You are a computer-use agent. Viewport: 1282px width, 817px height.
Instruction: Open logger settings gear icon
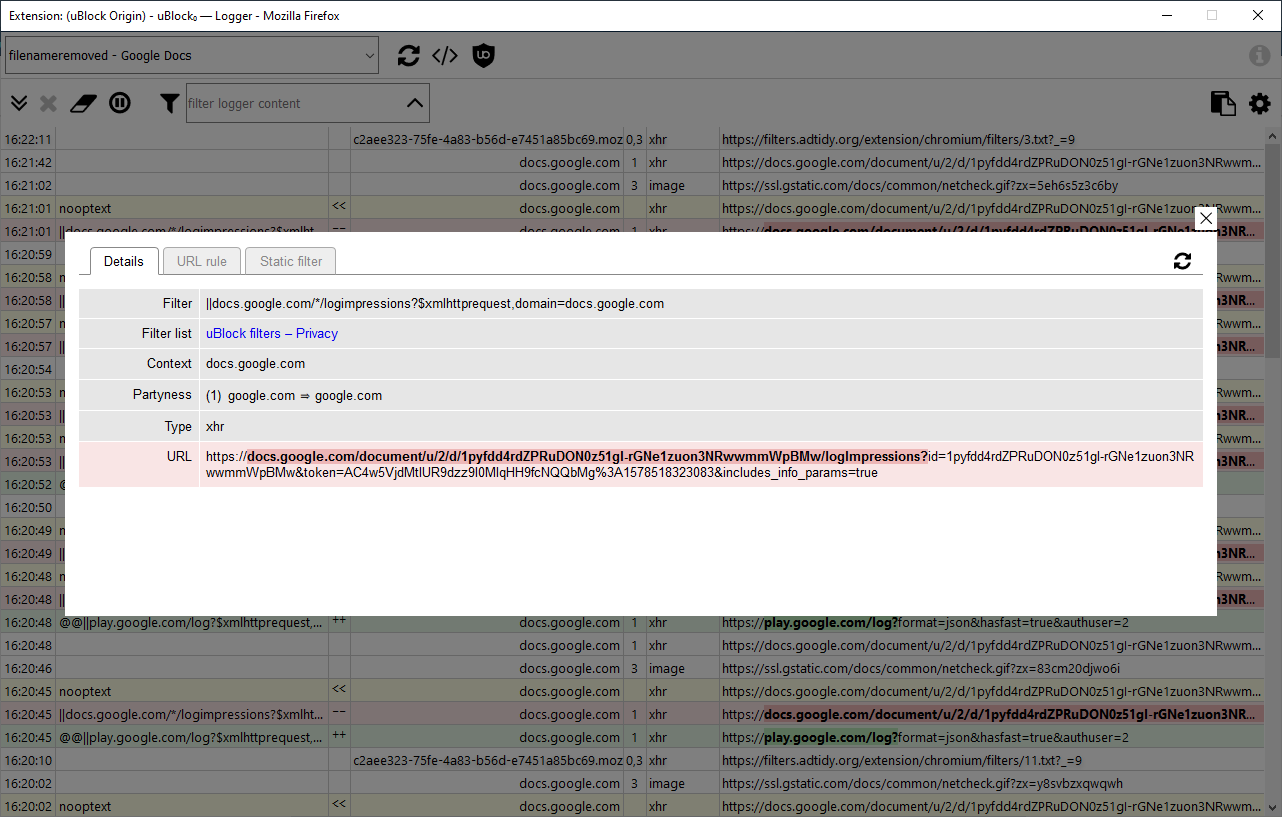pos(1259,103)
